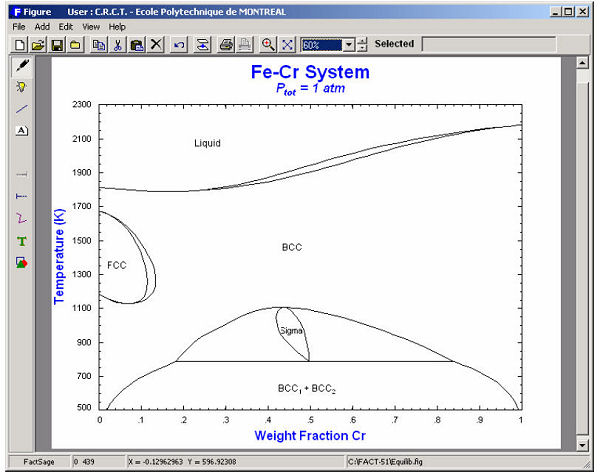
Task: Print the figure using the printer icon
Action: coord(226,45)
